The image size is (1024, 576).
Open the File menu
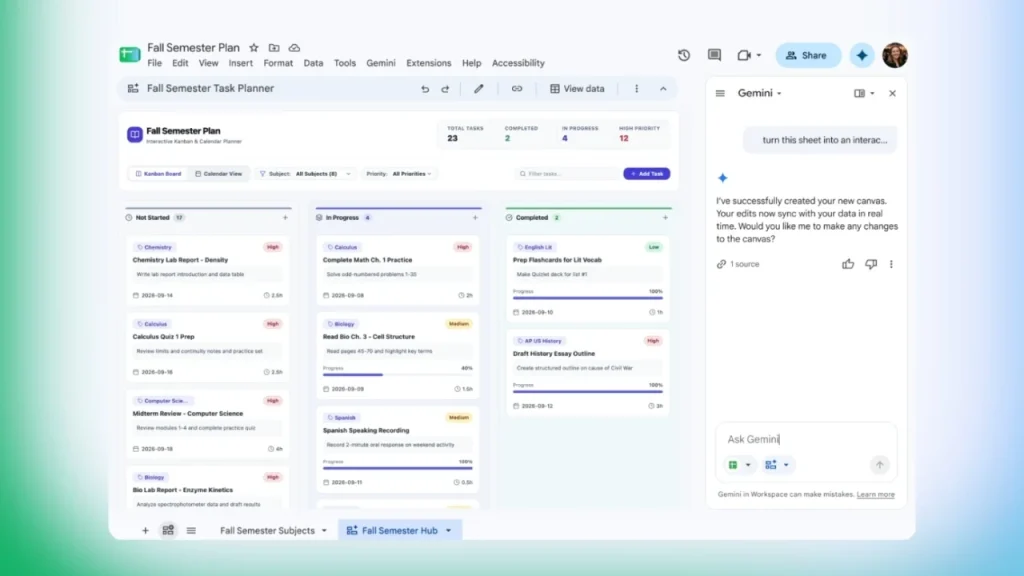tap(155, 63)
